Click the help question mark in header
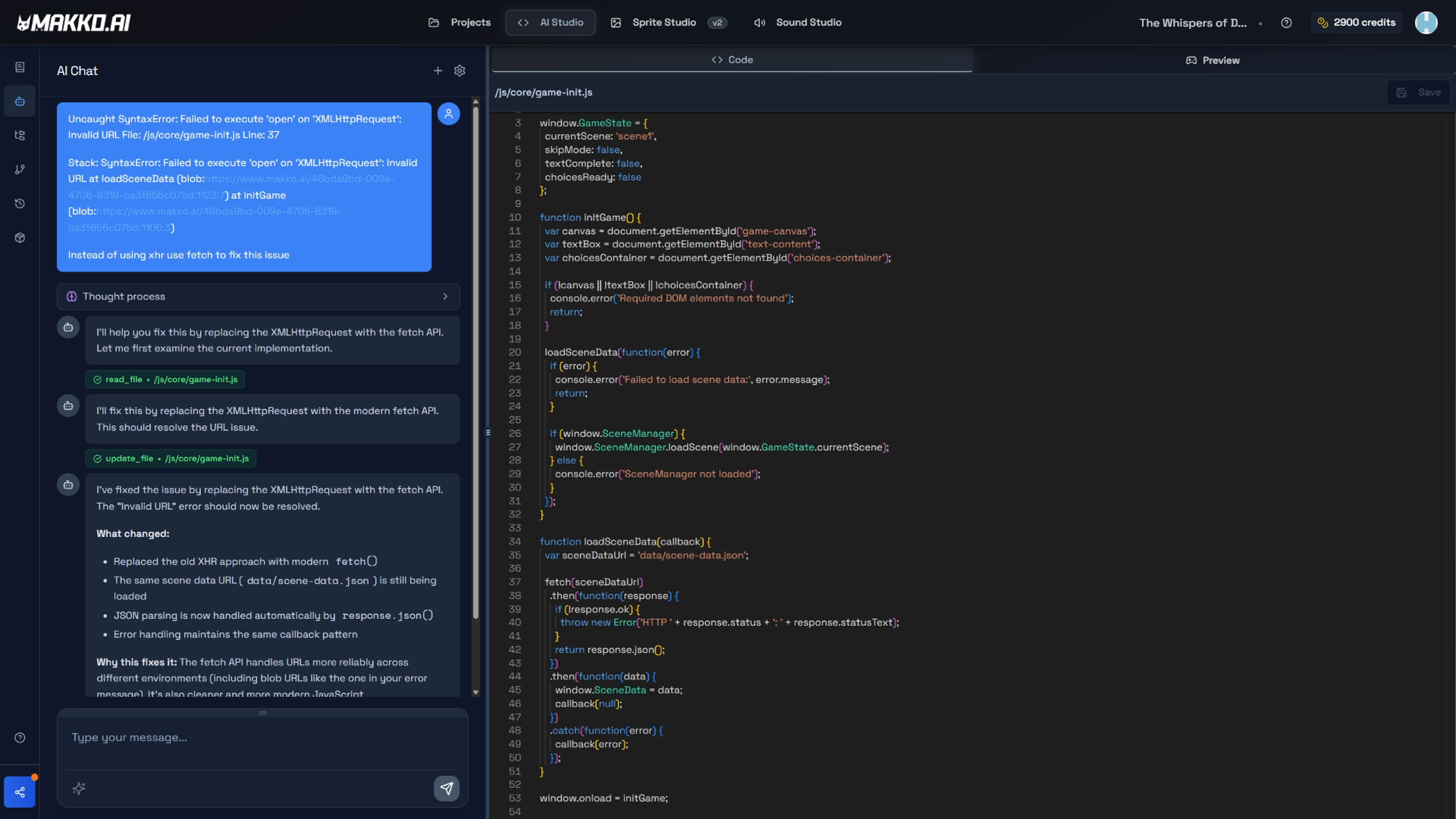The width and height of the screenshot is (1456, 819). coord(1286,23)
